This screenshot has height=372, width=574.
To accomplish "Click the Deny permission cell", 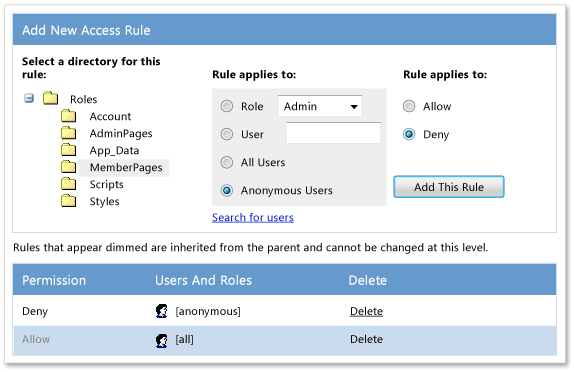I will (x=35, y=311).
